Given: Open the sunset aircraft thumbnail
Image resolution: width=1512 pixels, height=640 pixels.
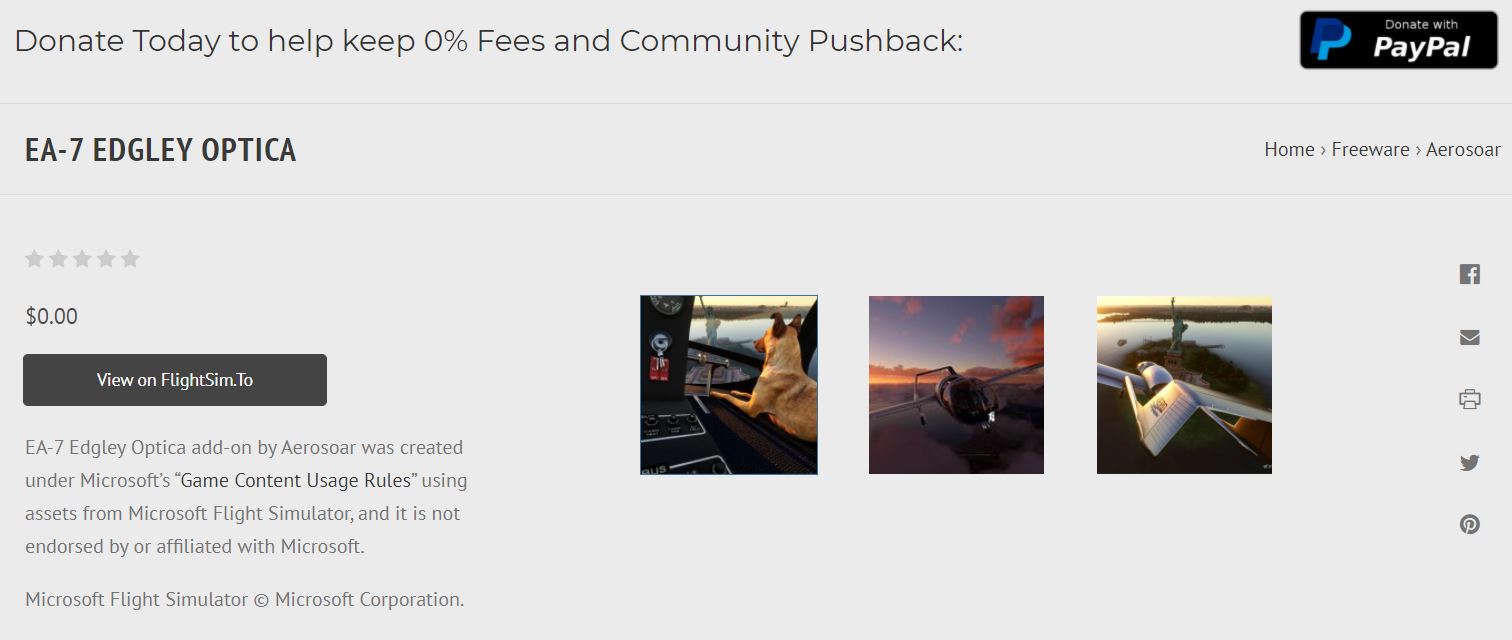Looking at the screenshot, I should click(x=956, y=385).
